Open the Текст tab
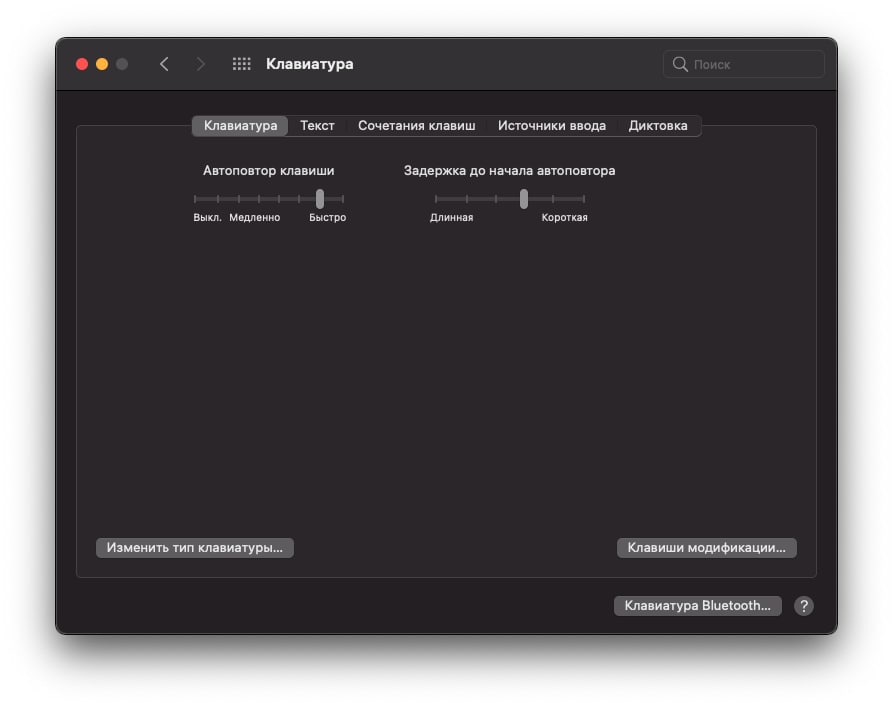 [x=317, y=125]
